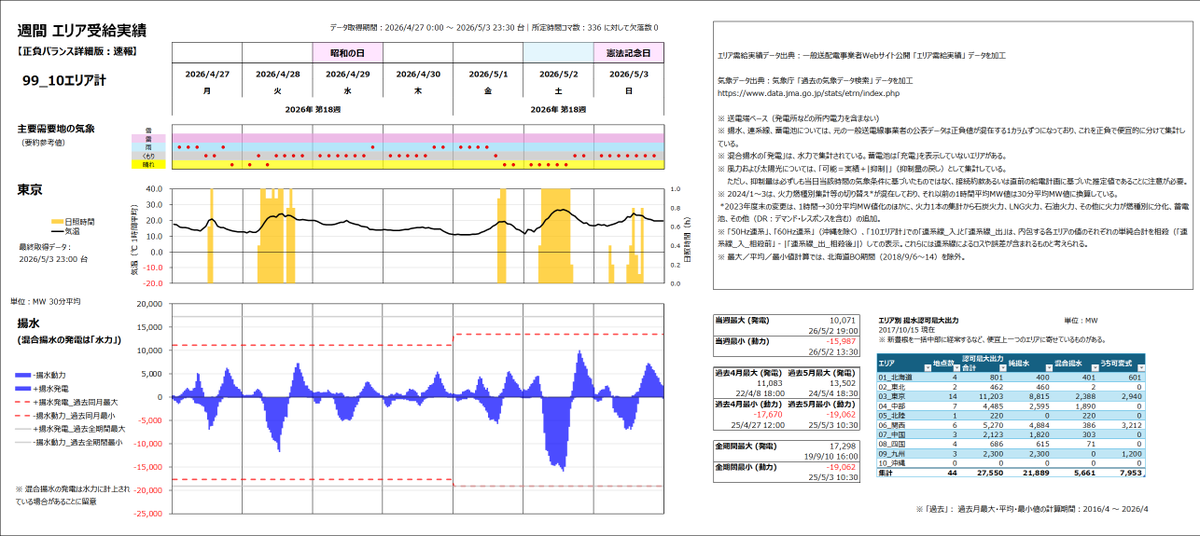Click the 昭和の日 holiday cell
The width and height of the screenshot is (1200, 536).
coord(347,52)
